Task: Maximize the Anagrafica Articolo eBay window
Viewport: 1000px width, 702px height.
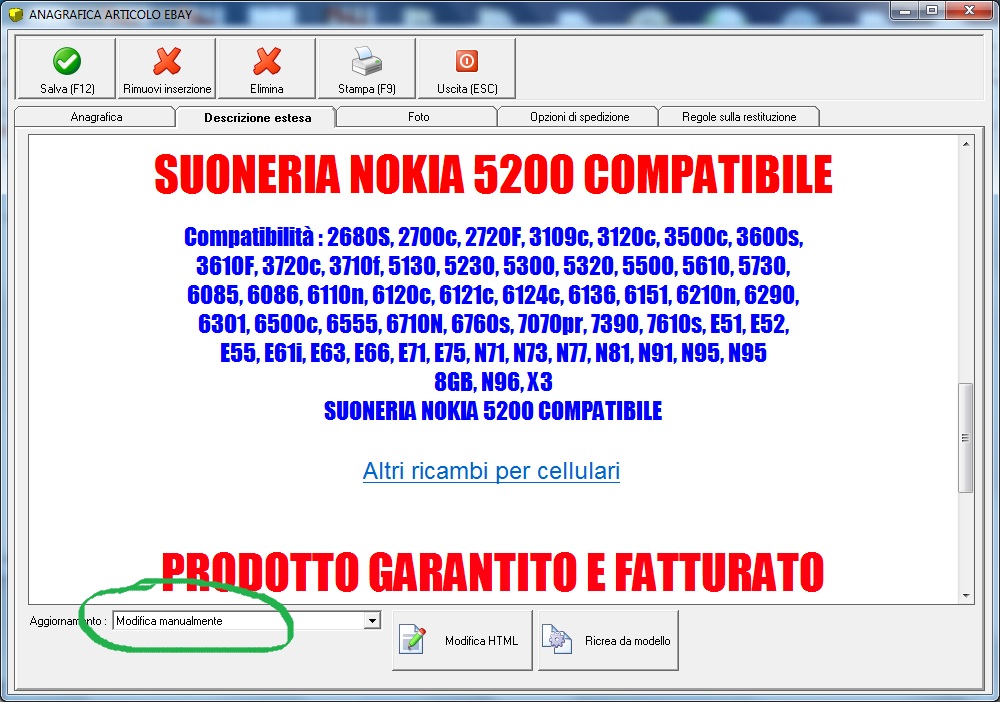Action: [932, 11]
